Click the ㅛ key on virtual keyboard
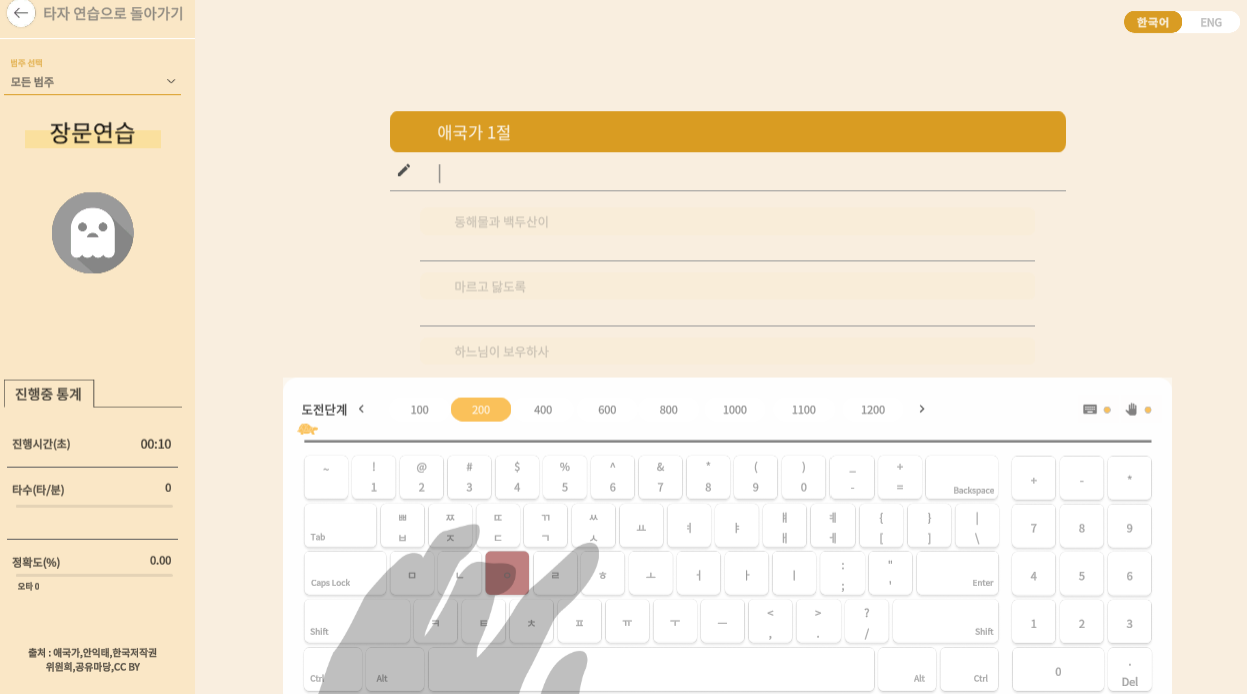The height and width of the screenshot is (694, 1247). 641,526
